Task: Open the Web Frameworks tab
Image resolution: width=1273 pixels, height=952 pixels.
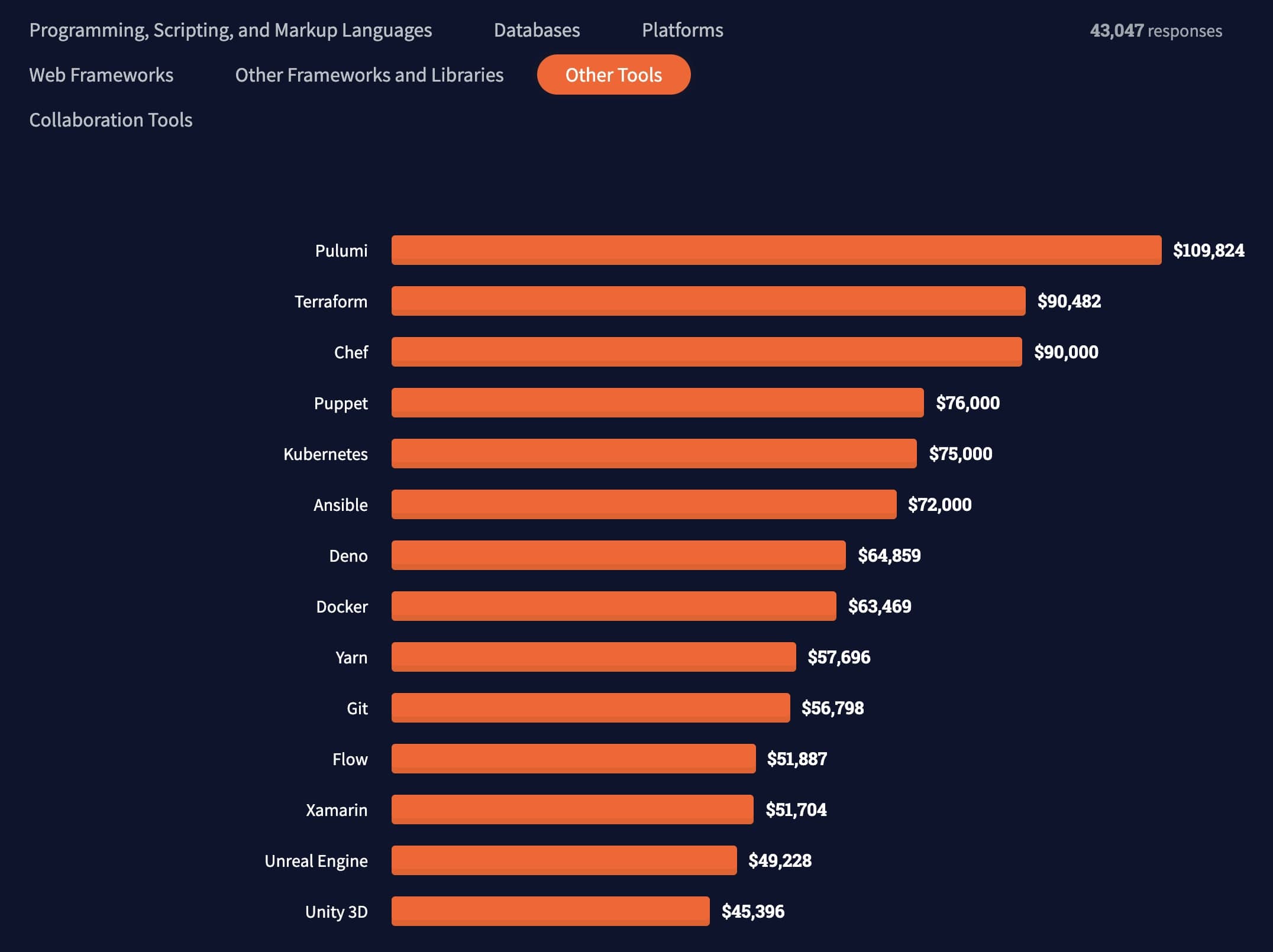Action: coord(101,75)
